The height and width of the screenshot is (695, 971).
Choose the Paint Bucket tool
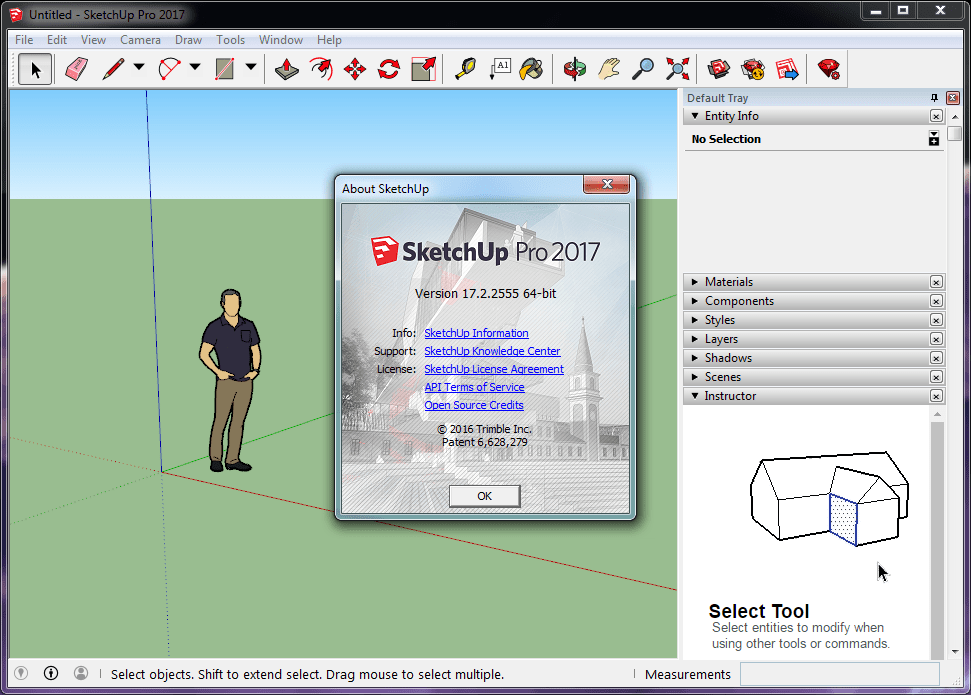pos(532,69)
